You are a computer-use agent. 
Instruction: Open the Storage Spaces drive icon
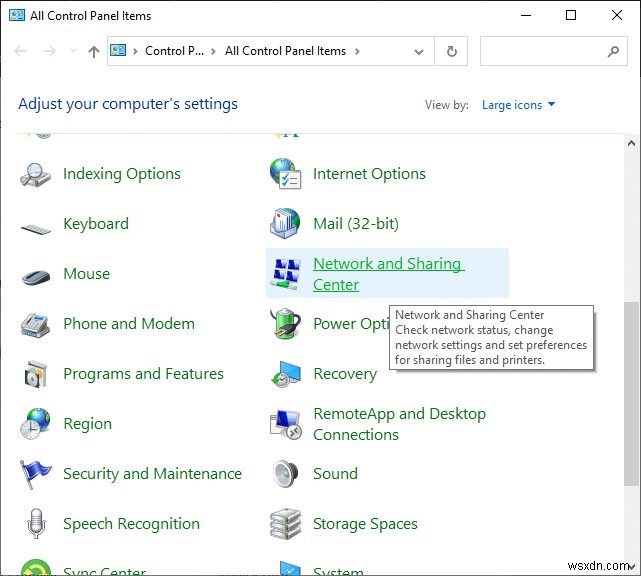[x=286, y=524]
